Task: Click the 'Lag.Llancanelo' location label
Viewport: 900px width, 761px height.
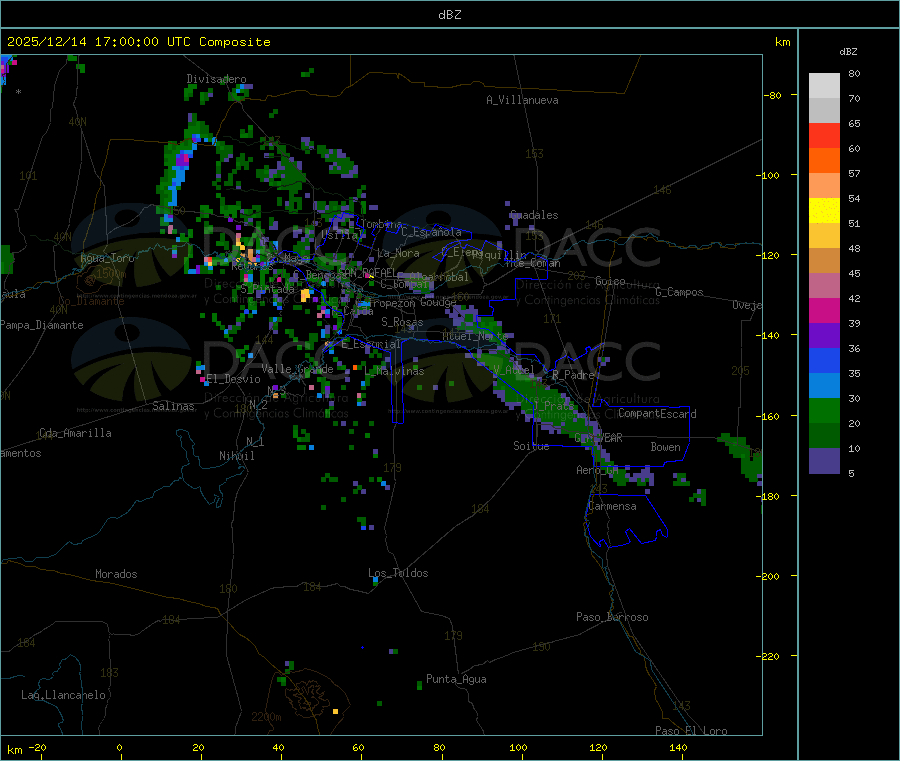Action: click(63, 695)
